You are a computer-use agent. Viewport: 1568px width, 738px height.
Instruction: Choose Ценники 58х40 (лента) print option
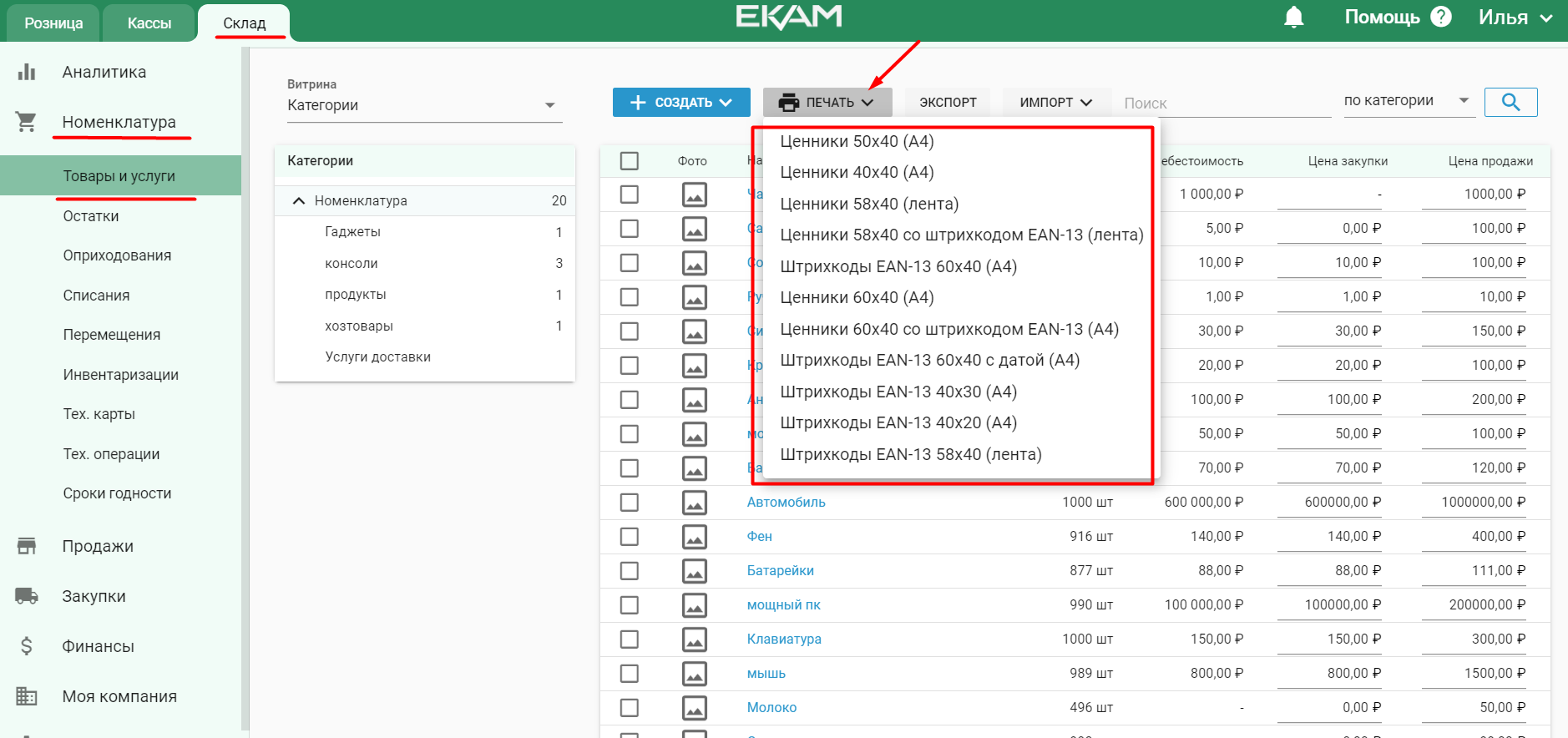click(869, 204)
